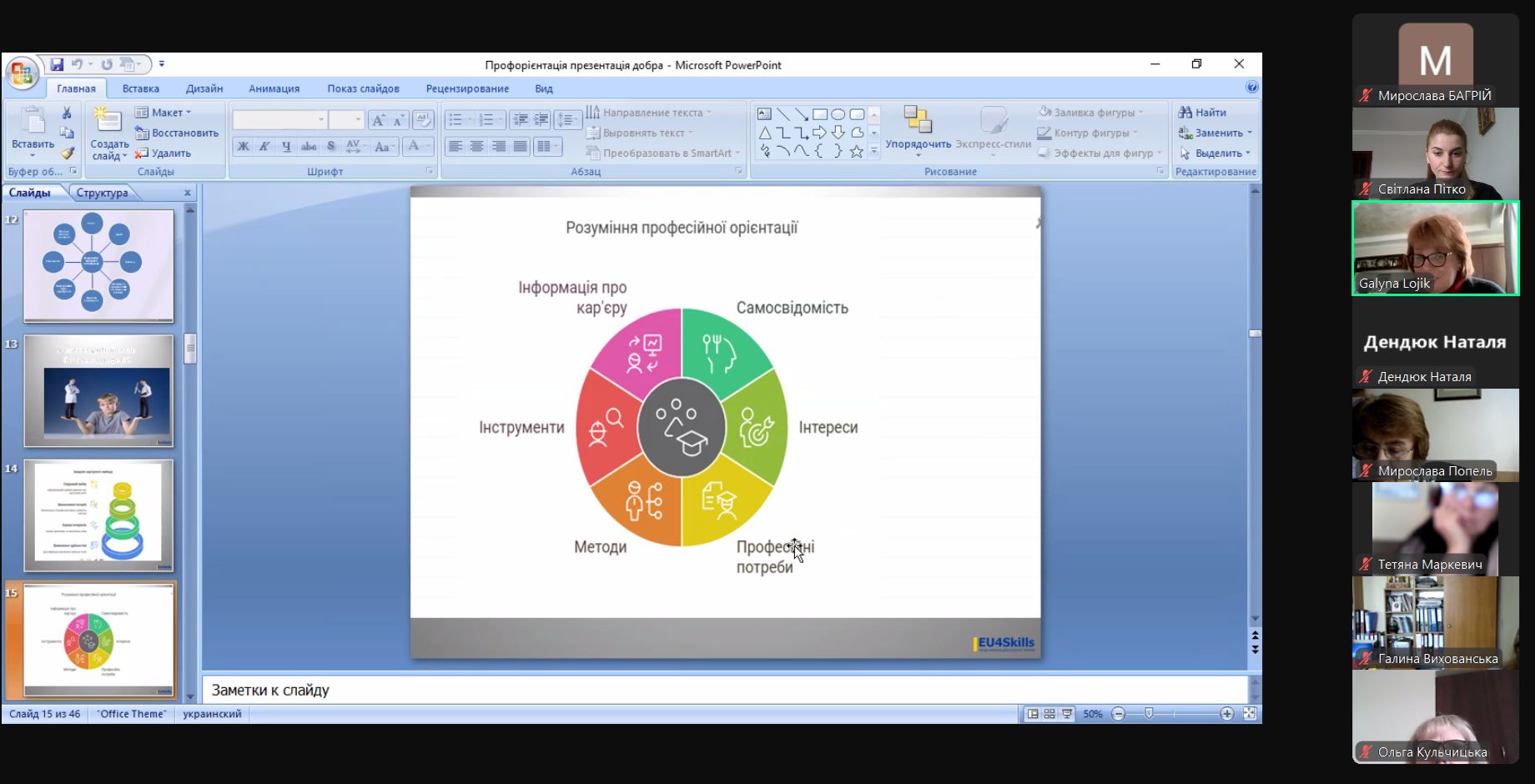Image resolution: width=1535 pixels, height=784 pixels.
Task: Open the Структура outline pane tab
Action: (102, 193)
